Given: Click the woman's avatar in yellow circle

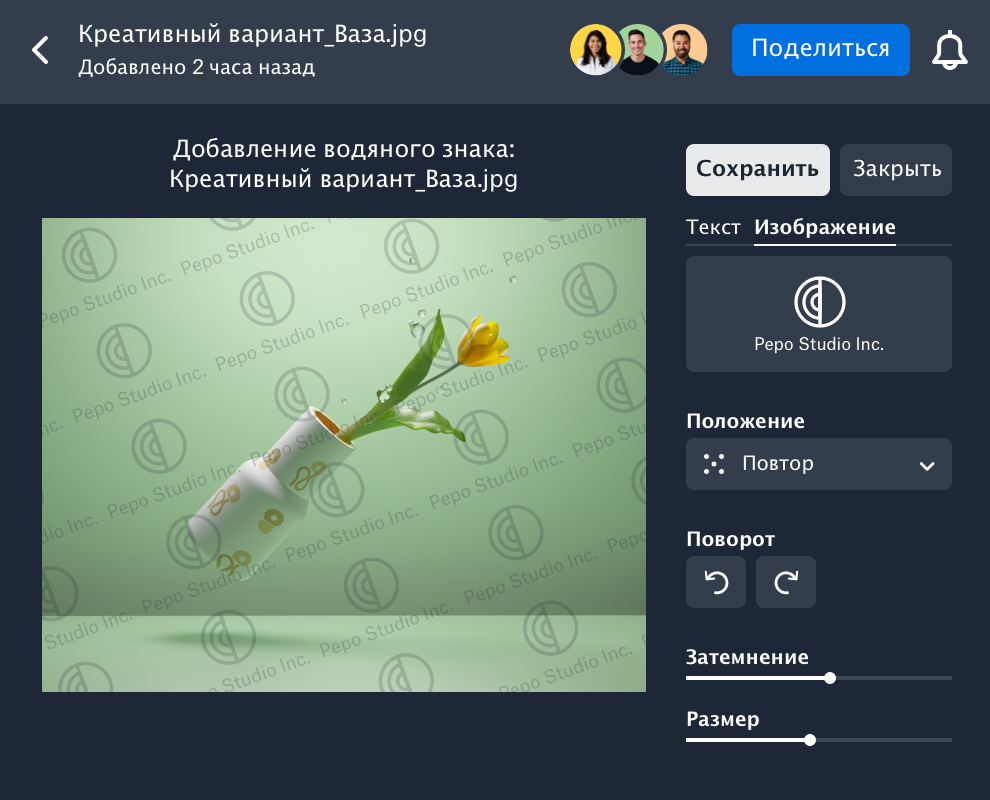Looking at the screenshot, I should tap(595, 50).
